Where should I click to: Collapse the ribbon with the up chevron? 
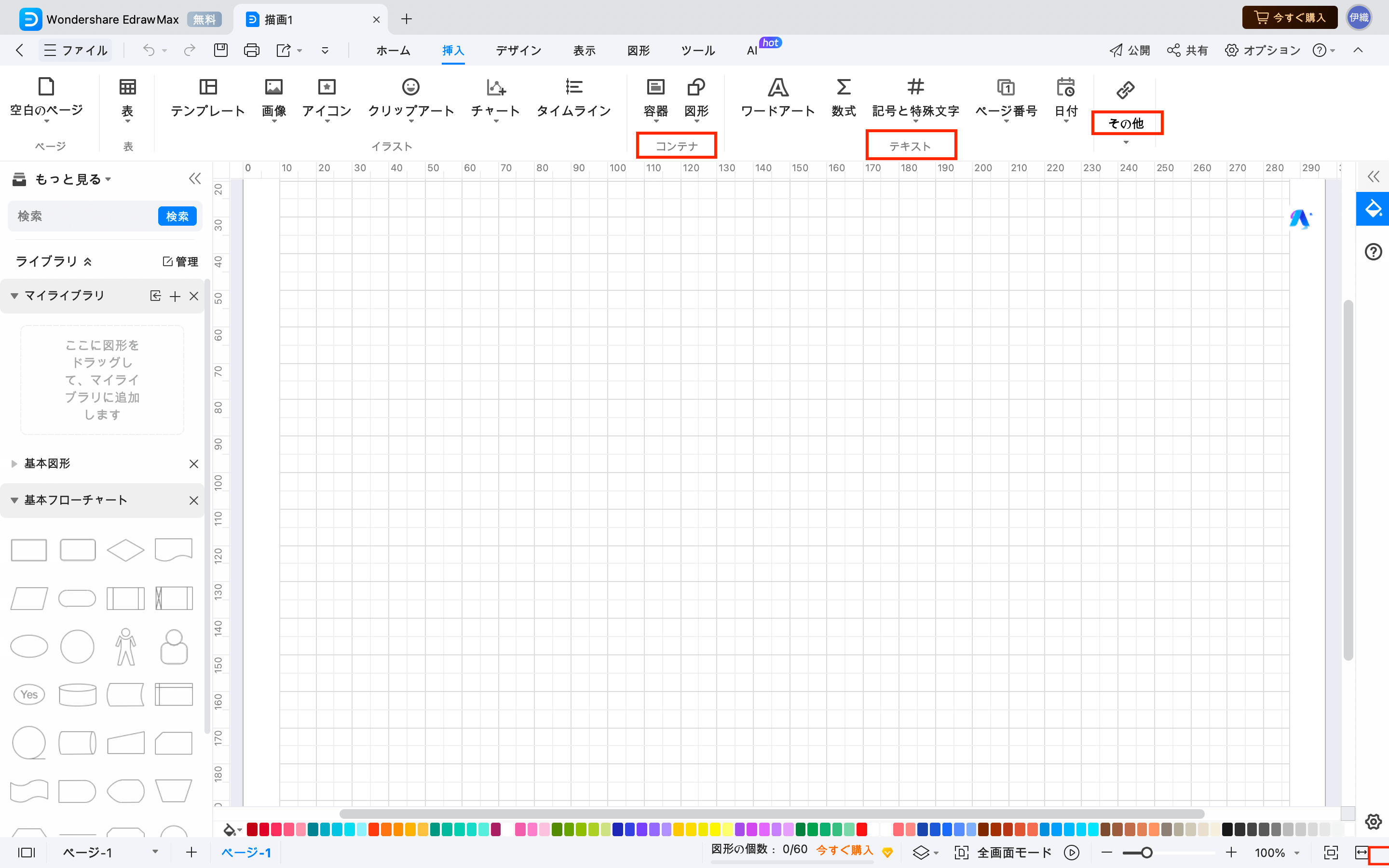coord(1358,50)
